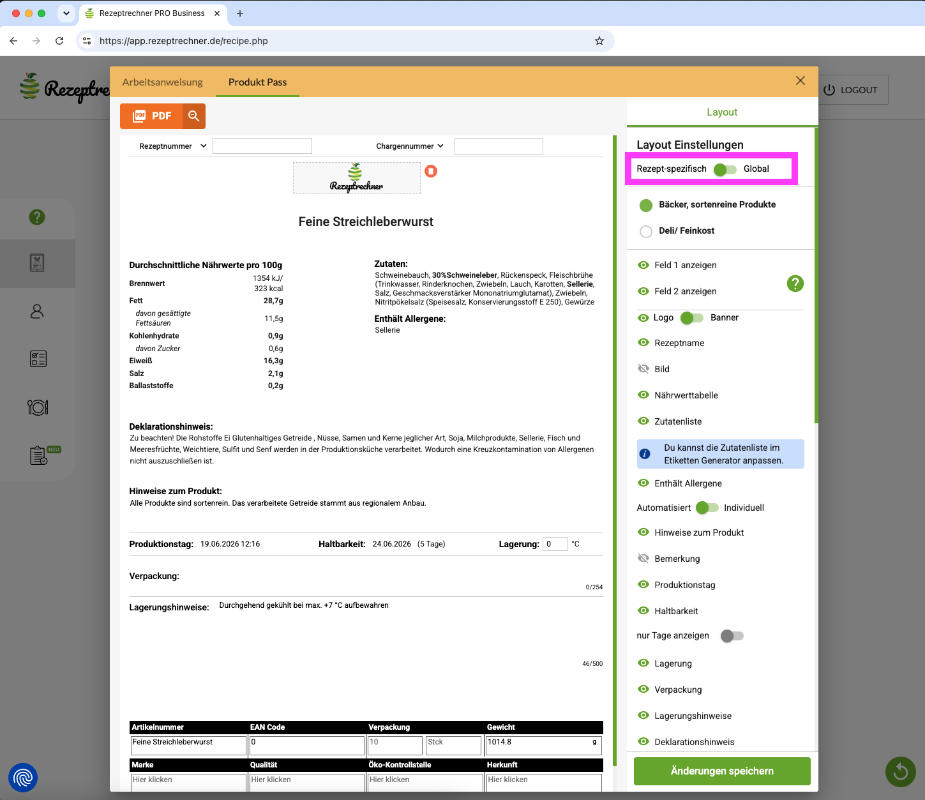Viewport: 925px width, 800px height.
Task: Toggle the Logo / Banner switch
Action: (691, 318)
